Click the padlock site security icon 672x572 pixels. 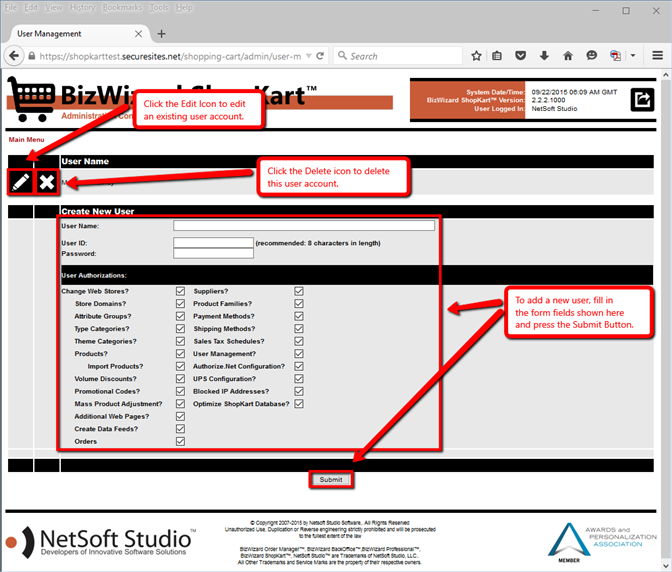[32, 56]
